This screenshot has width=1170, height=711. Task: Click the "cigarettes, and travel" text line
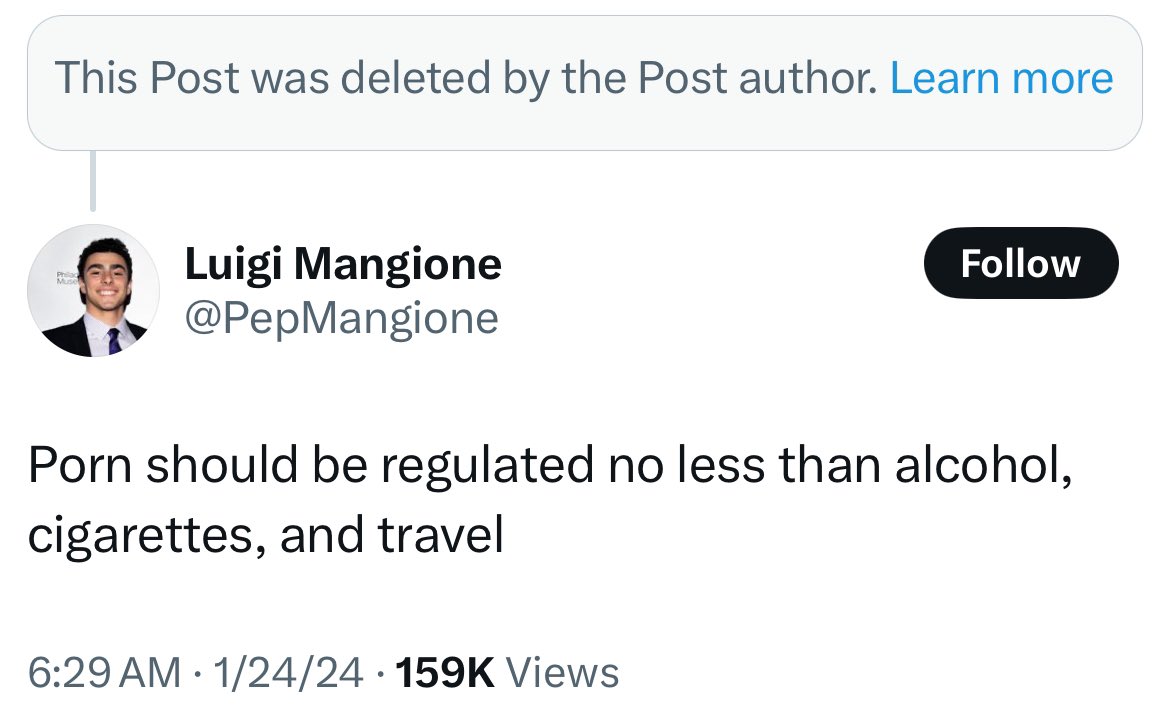click(x=265, y=536)
